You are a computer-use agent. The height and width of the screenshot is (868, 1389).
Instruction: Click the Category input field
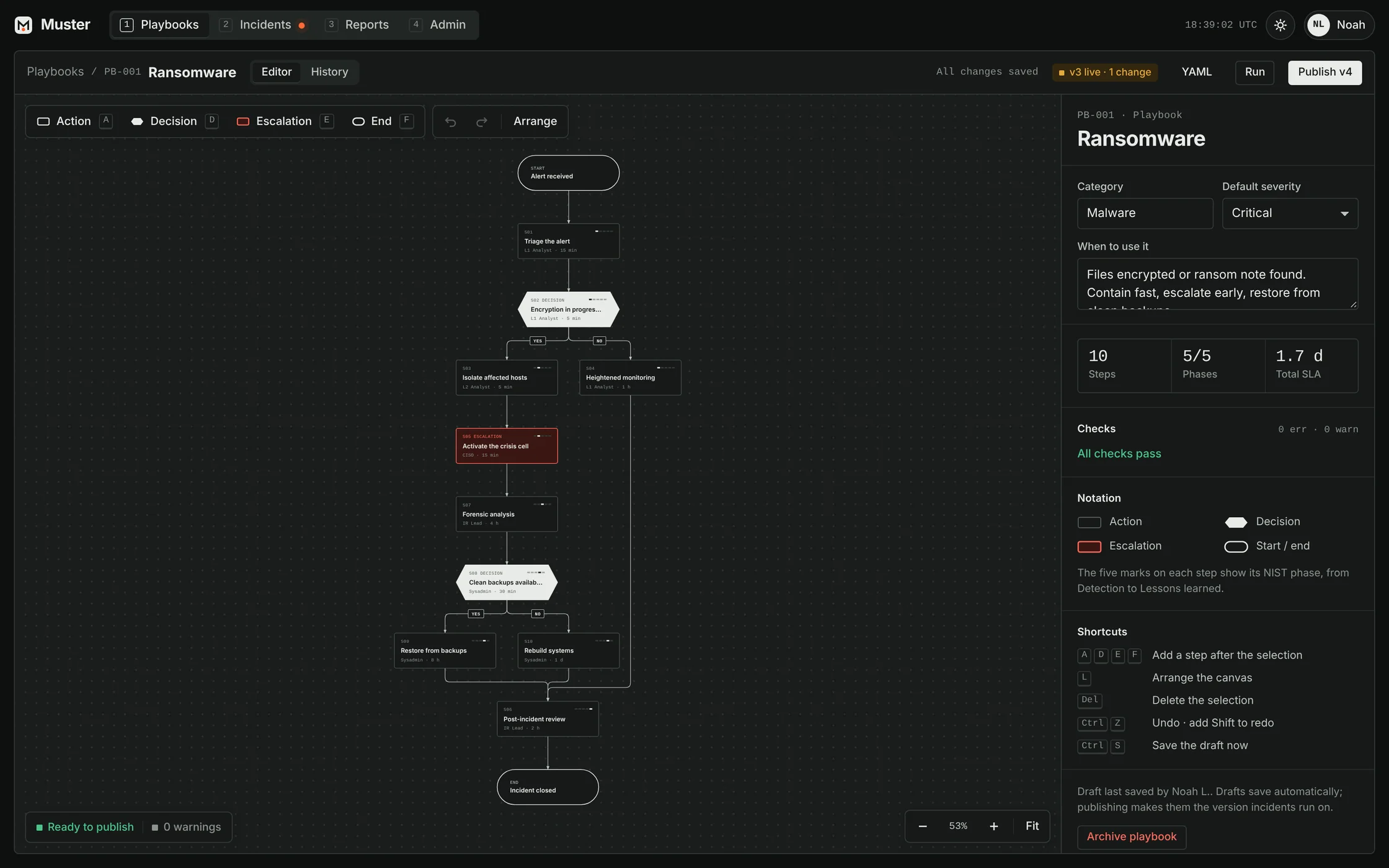coord(1145,213)
